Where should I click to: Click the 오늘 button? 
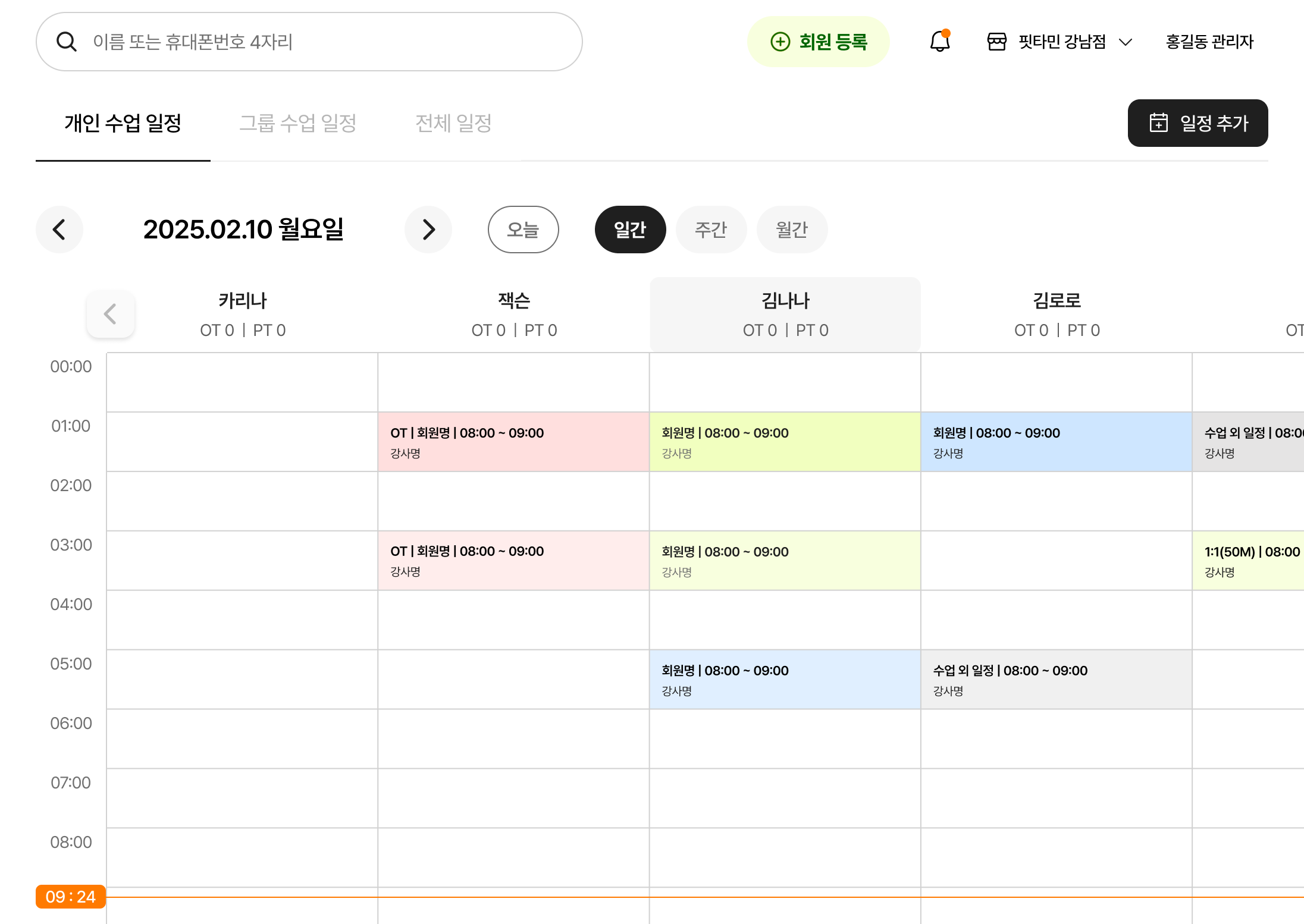[523, 230]
